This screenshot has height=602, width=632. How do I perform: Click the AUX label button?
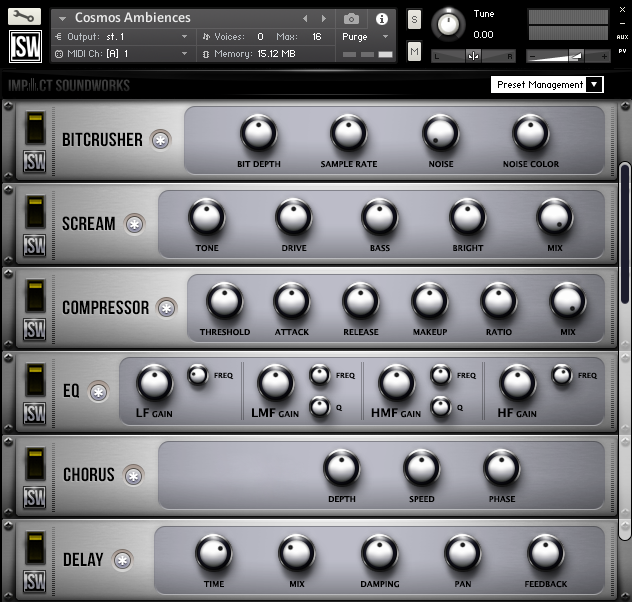(622, 37)
